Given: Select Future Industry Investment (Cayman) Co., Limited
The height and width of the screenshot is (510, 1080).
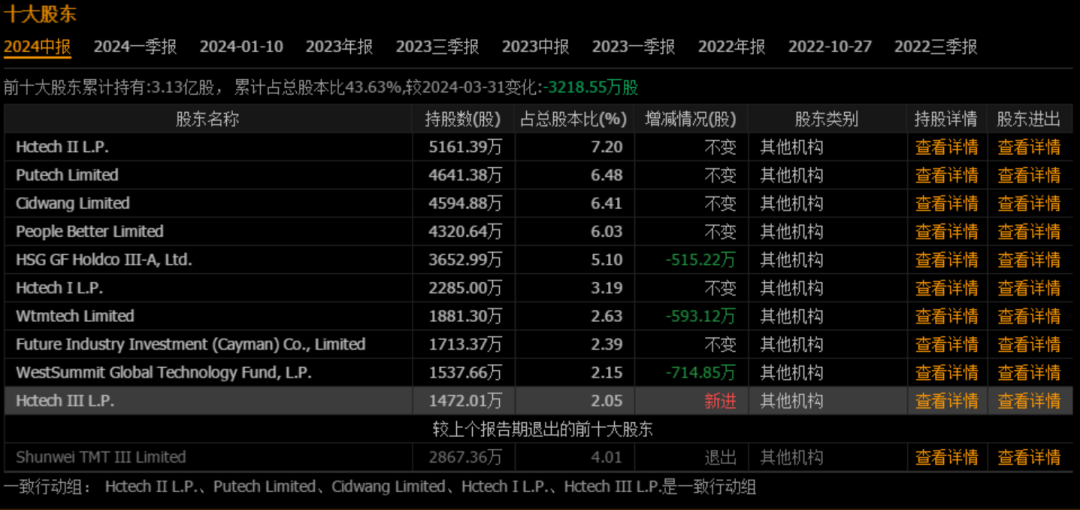Looking at the screenshot, I should [191, 345].
